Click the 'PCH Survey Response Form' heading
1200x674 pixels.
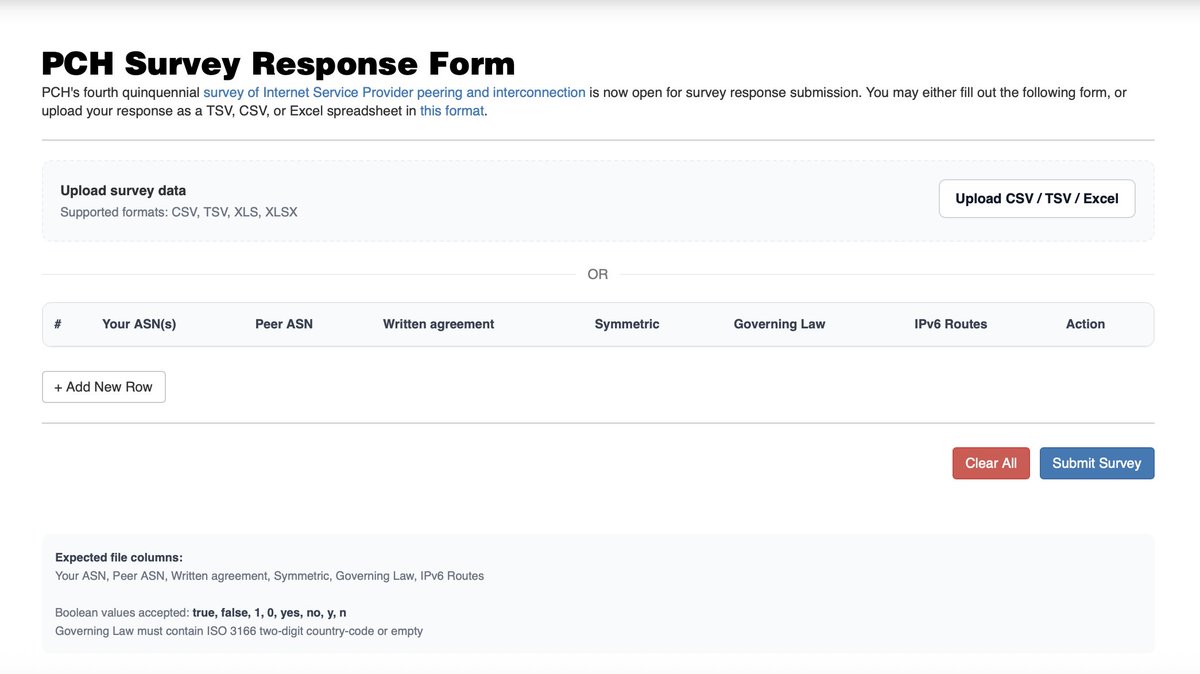coord(278,64)
